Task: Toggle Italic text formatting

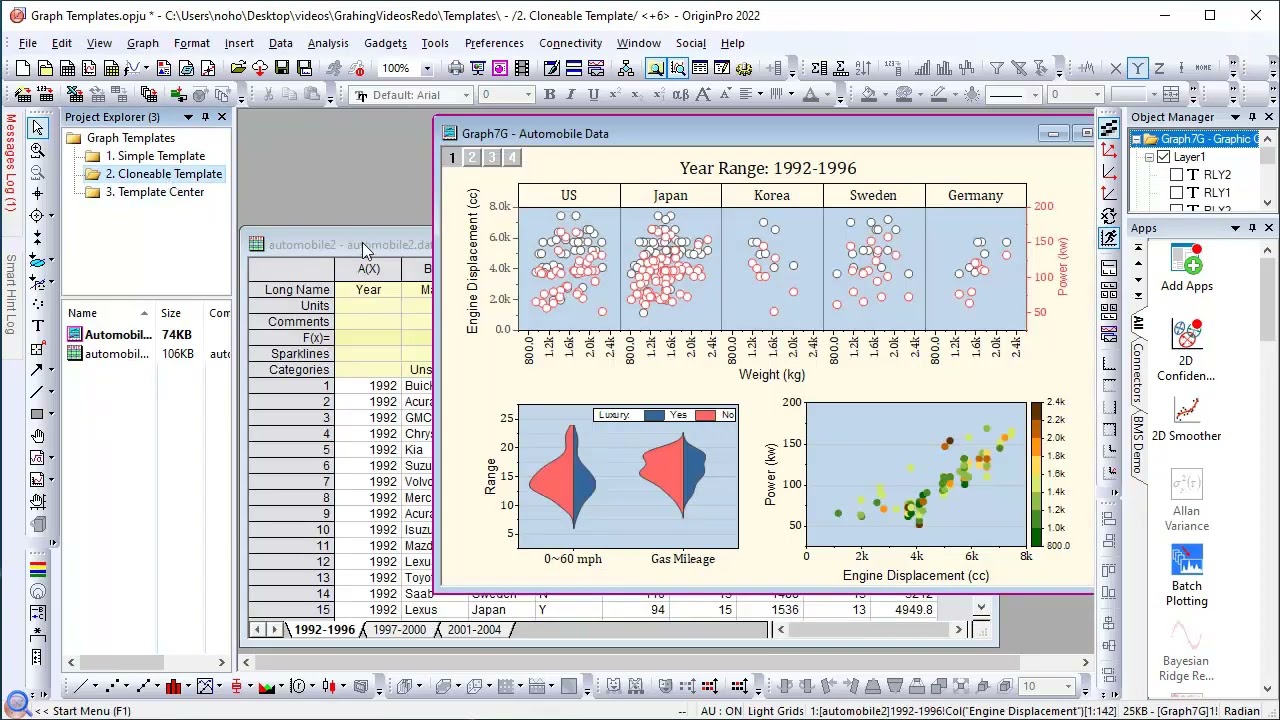Action: pos(571,95)
